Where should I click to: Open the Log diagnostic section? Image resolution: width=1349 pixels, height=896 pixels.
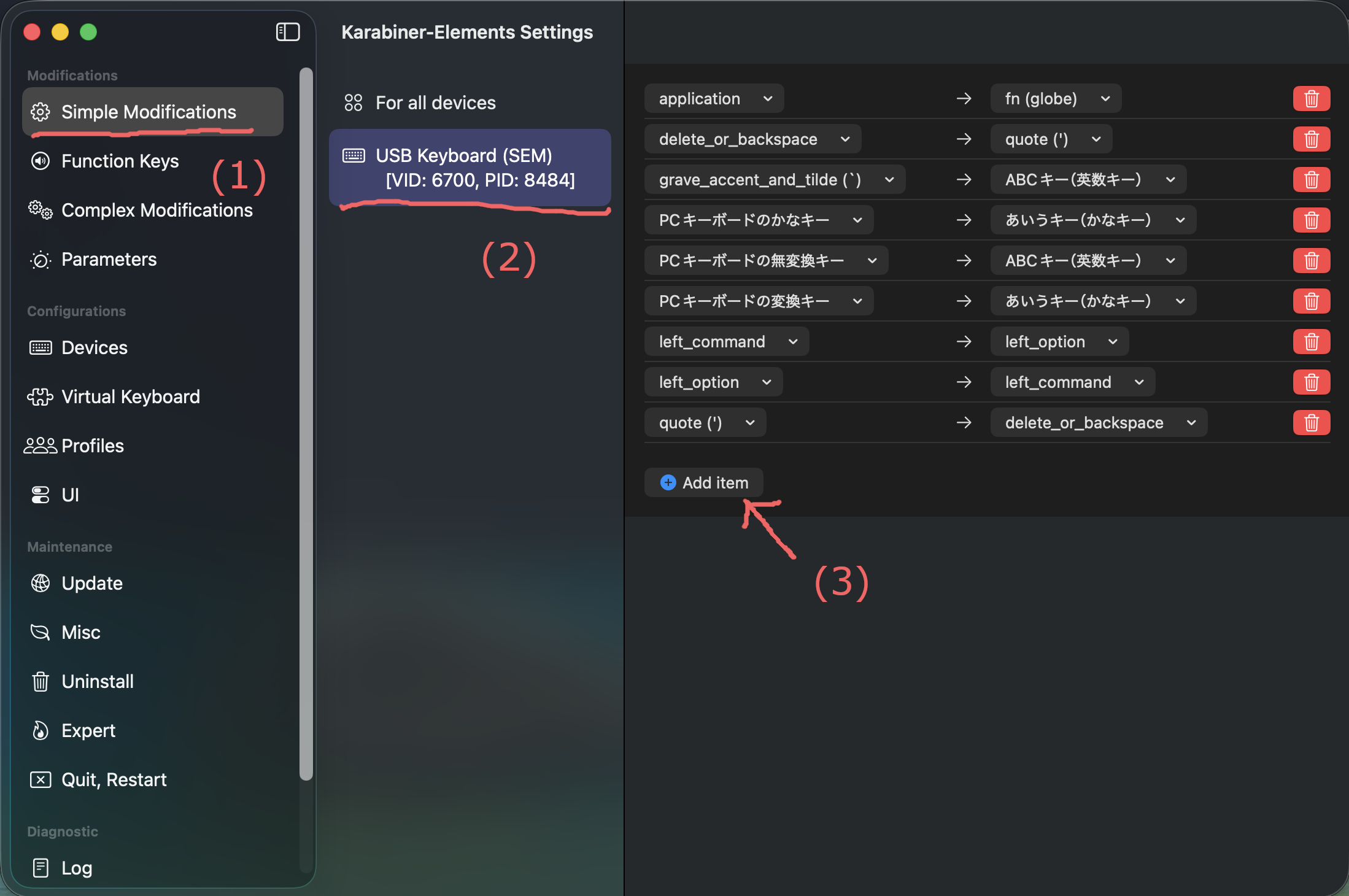pos(153,868)
